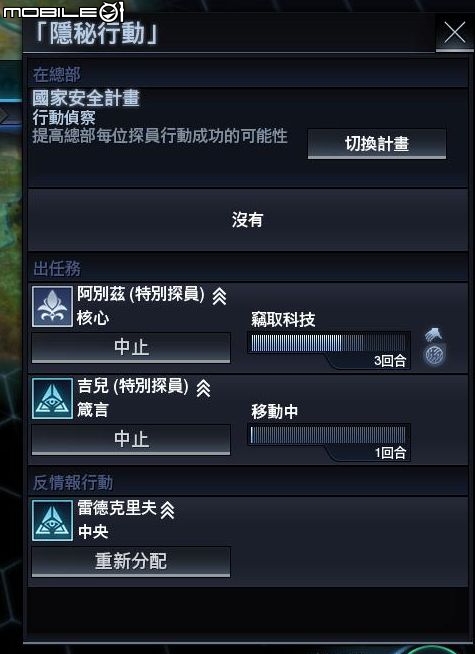Screen dimensions: 475x654
Task: Click the hand icon beside 竊取科技 progress
Action: point(434,335)
